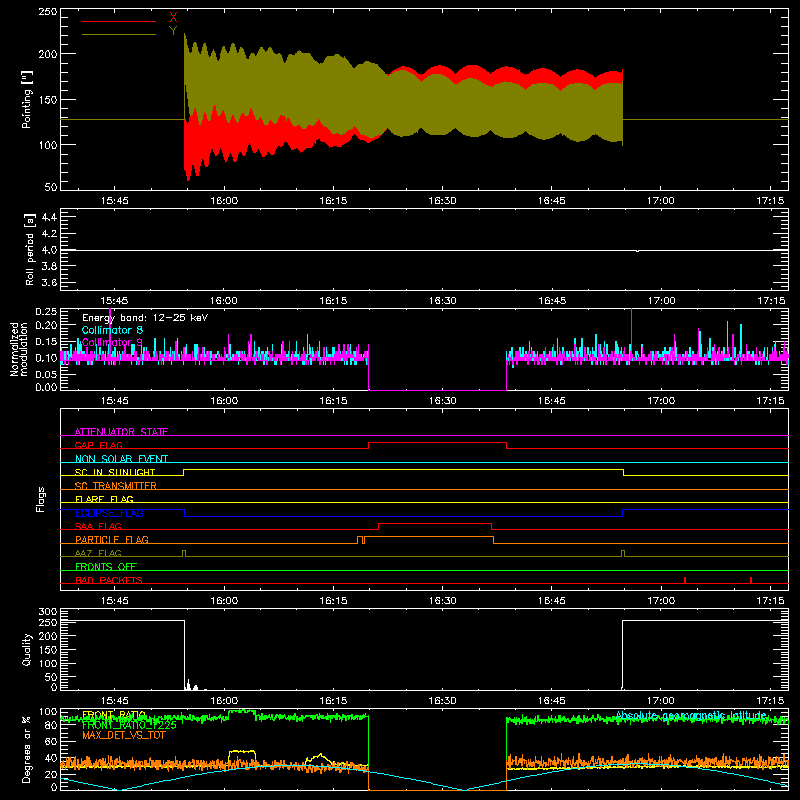
Task: Click the first BAD_PACKETS spike after 17:00
Action: coord(685,580)
